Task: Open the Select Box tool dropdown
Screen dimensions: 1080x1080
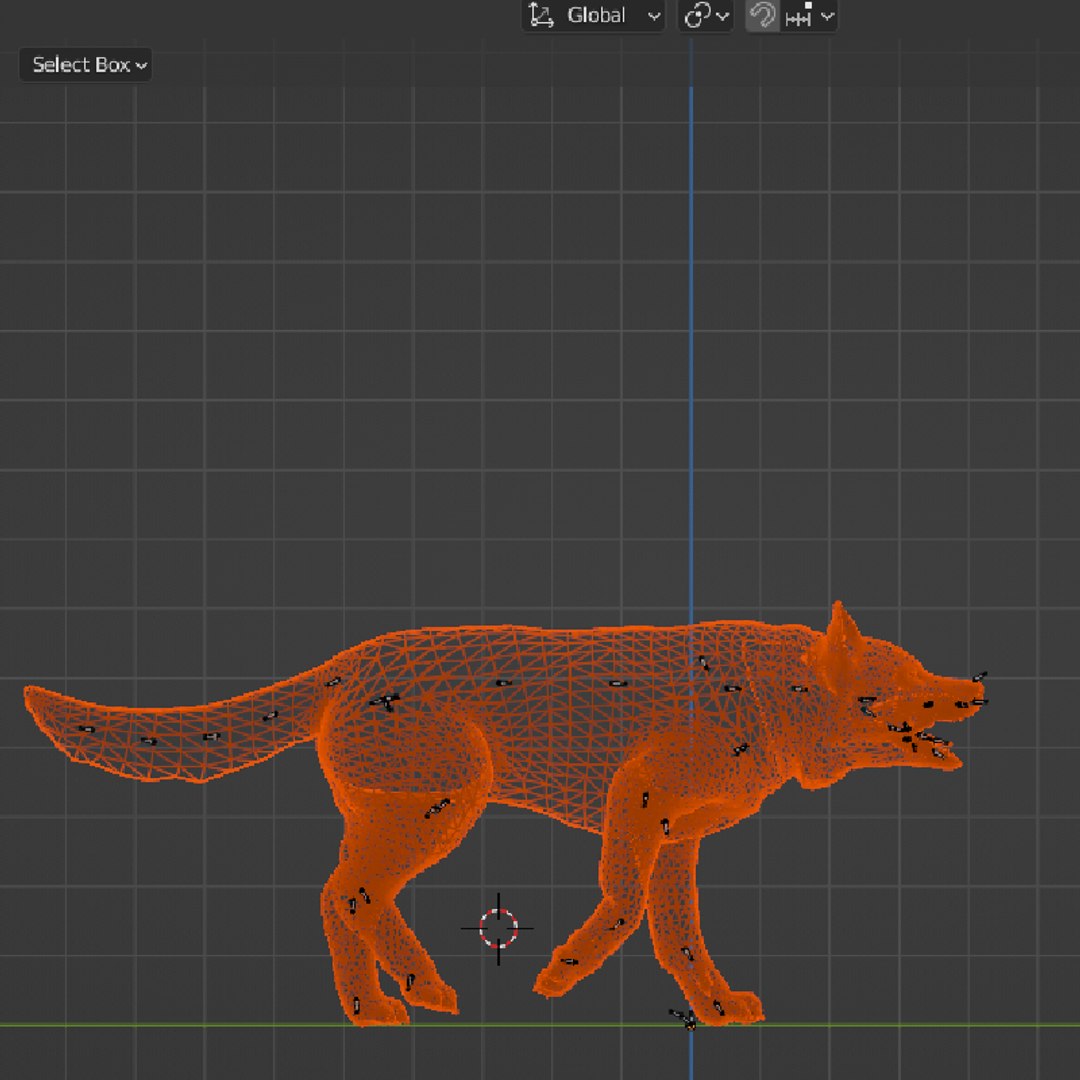Action: (x=85, y=65)
